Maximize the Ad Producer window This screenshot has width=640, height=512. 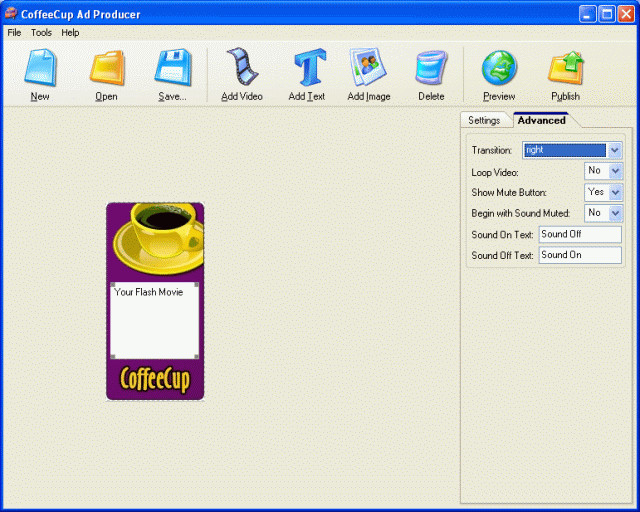[x=607, y=14]
